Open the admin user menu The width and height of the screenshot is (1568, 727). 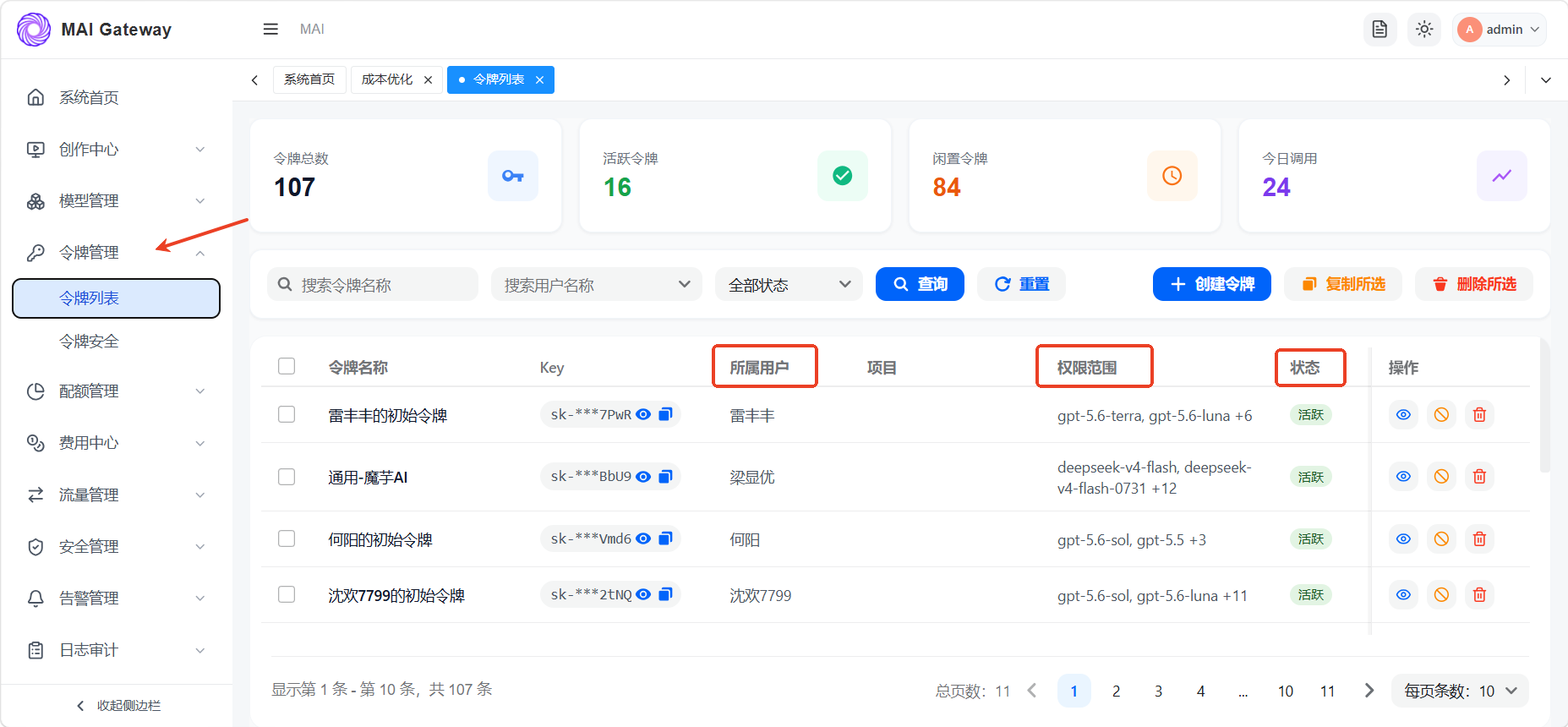pyautogui.click(x=1500, y=30)
